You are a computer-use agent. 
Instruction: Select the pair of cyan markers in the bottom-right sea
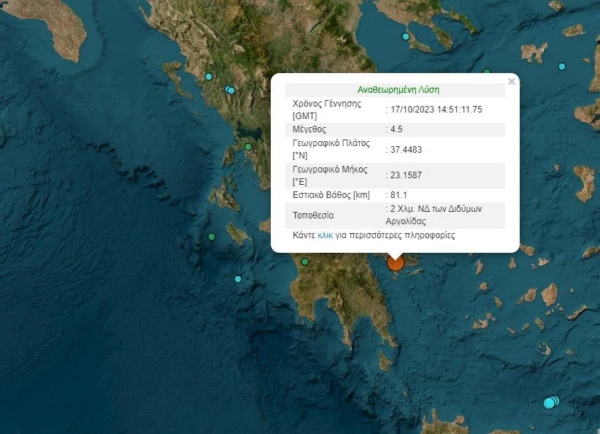click(x=550, y=402)
